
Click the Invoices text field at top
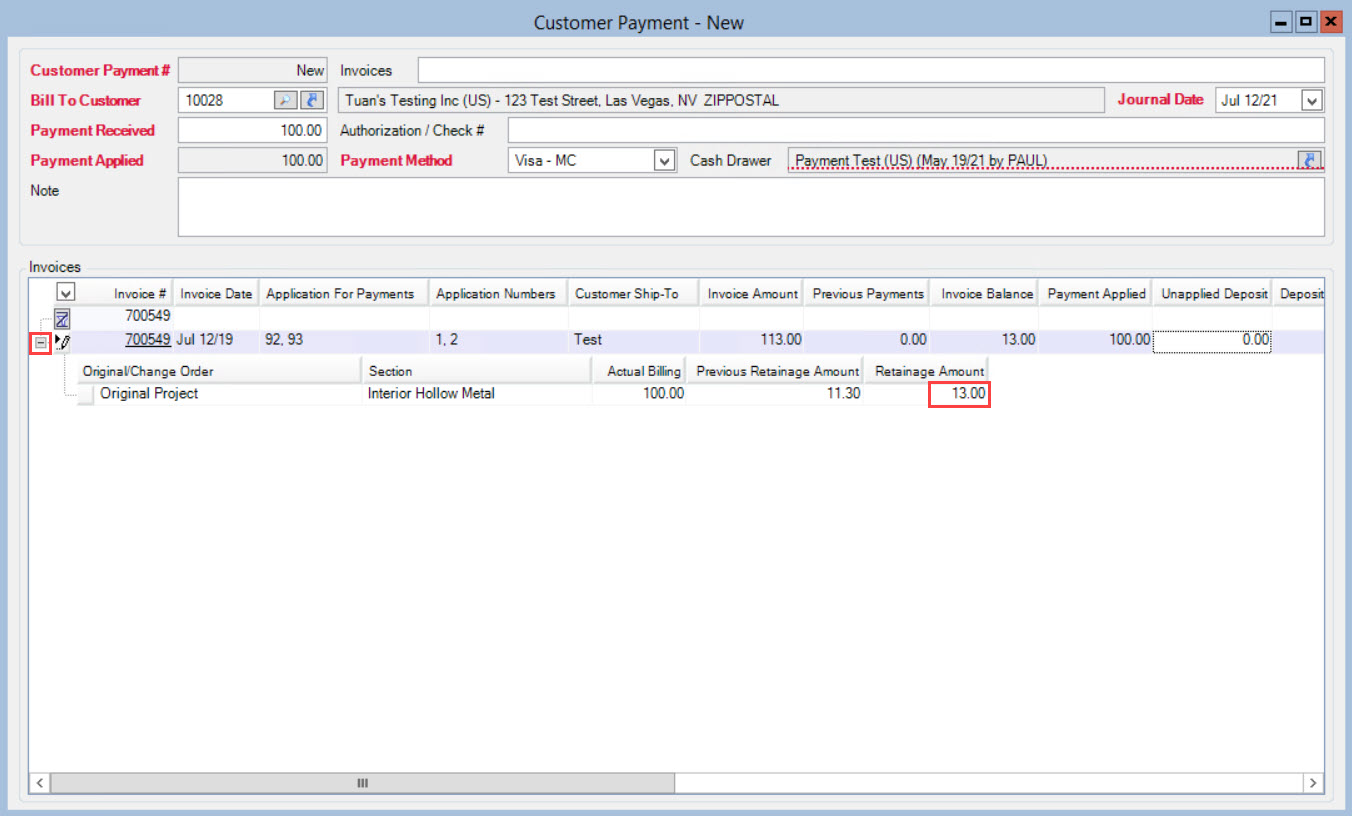[871, 70]
